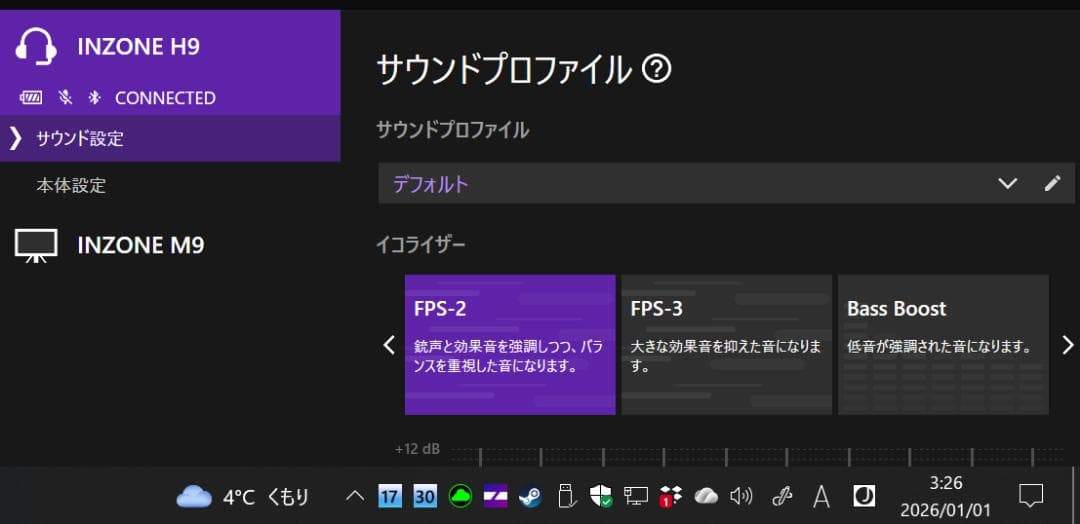Open the Windows Security shield icon
This screenshot has width=1080, height=524.
601,496
